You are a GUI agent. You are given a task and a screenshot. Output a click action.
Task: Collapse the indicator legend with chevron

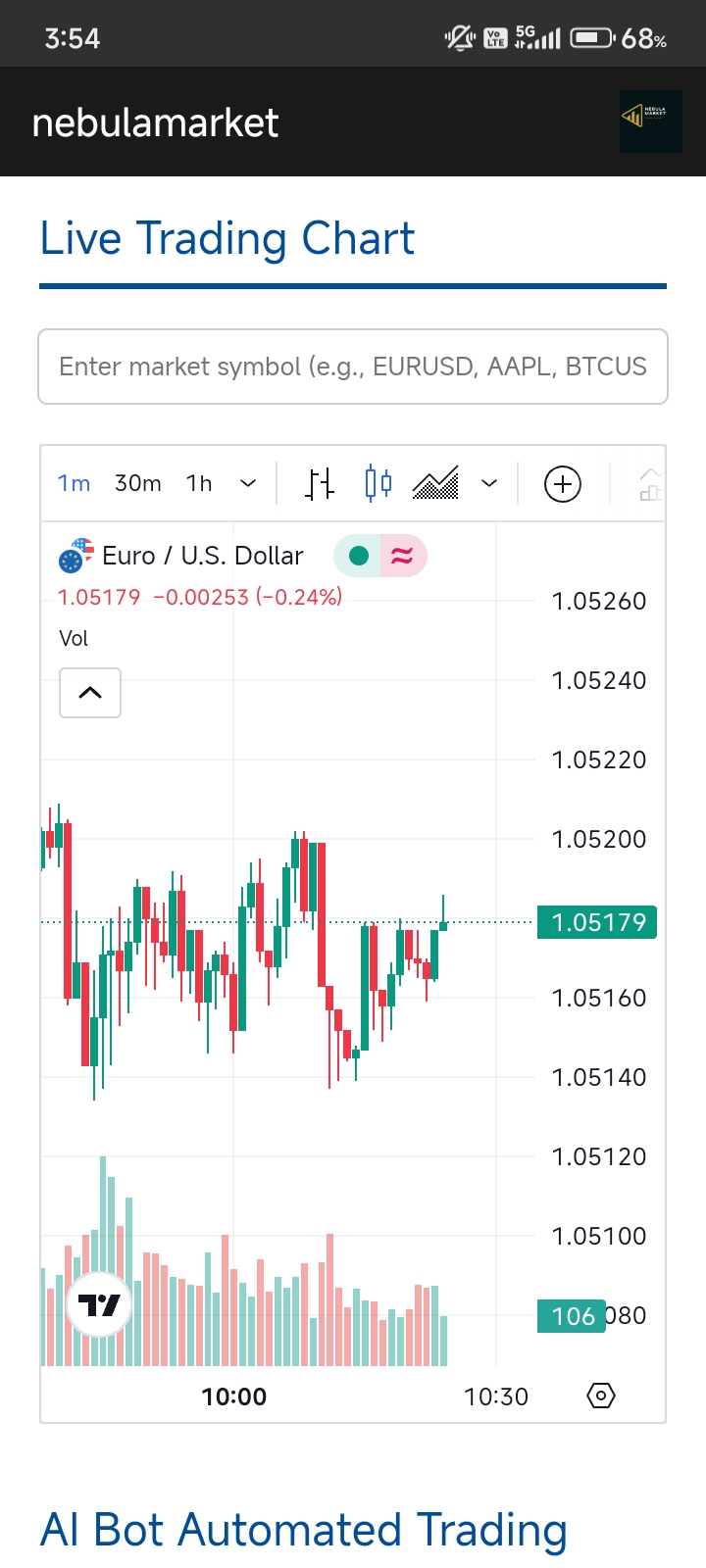90,693
